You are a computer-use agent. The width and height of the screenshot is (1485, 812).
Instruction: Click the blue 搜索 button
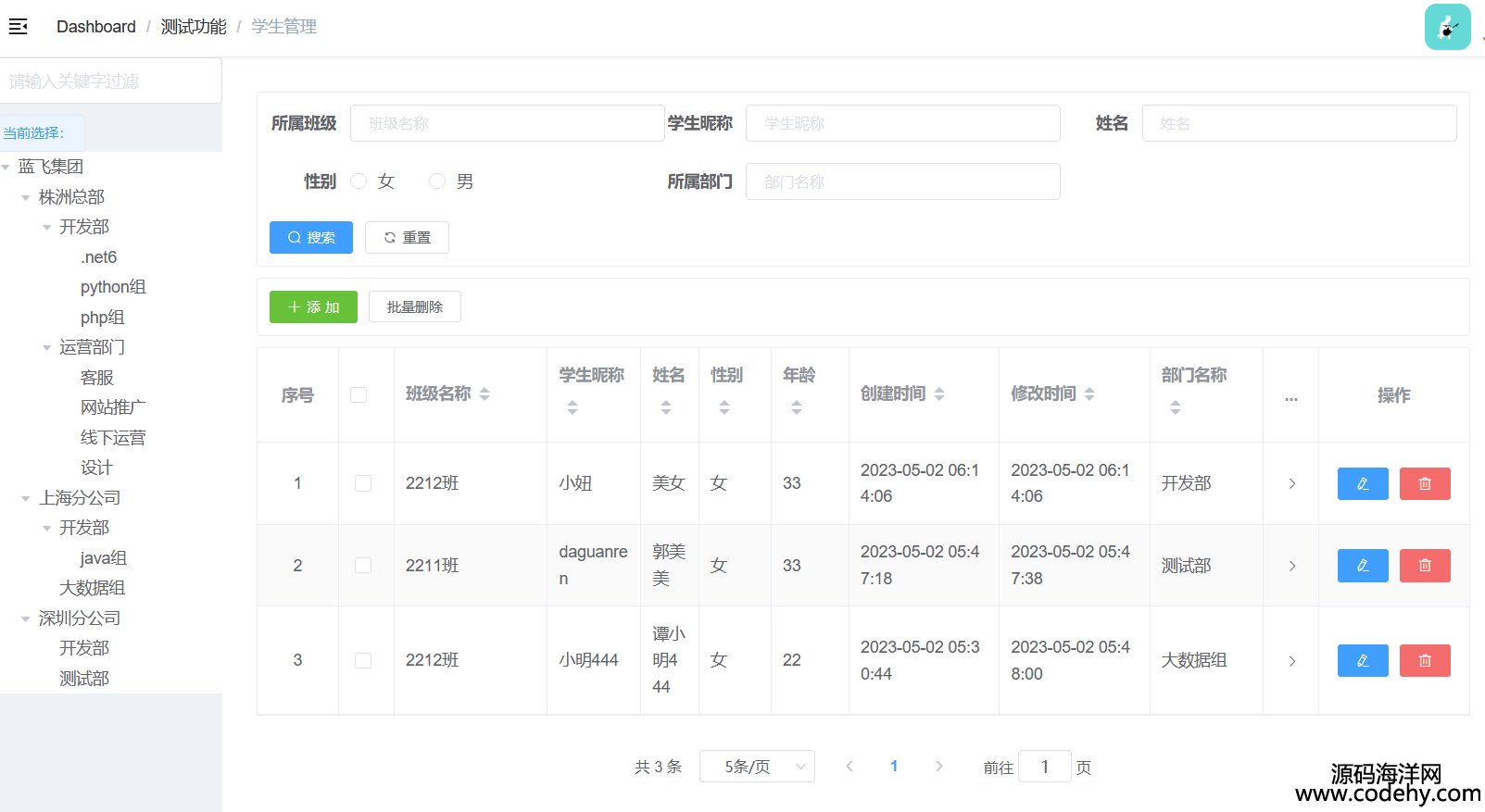click(311, 238)
